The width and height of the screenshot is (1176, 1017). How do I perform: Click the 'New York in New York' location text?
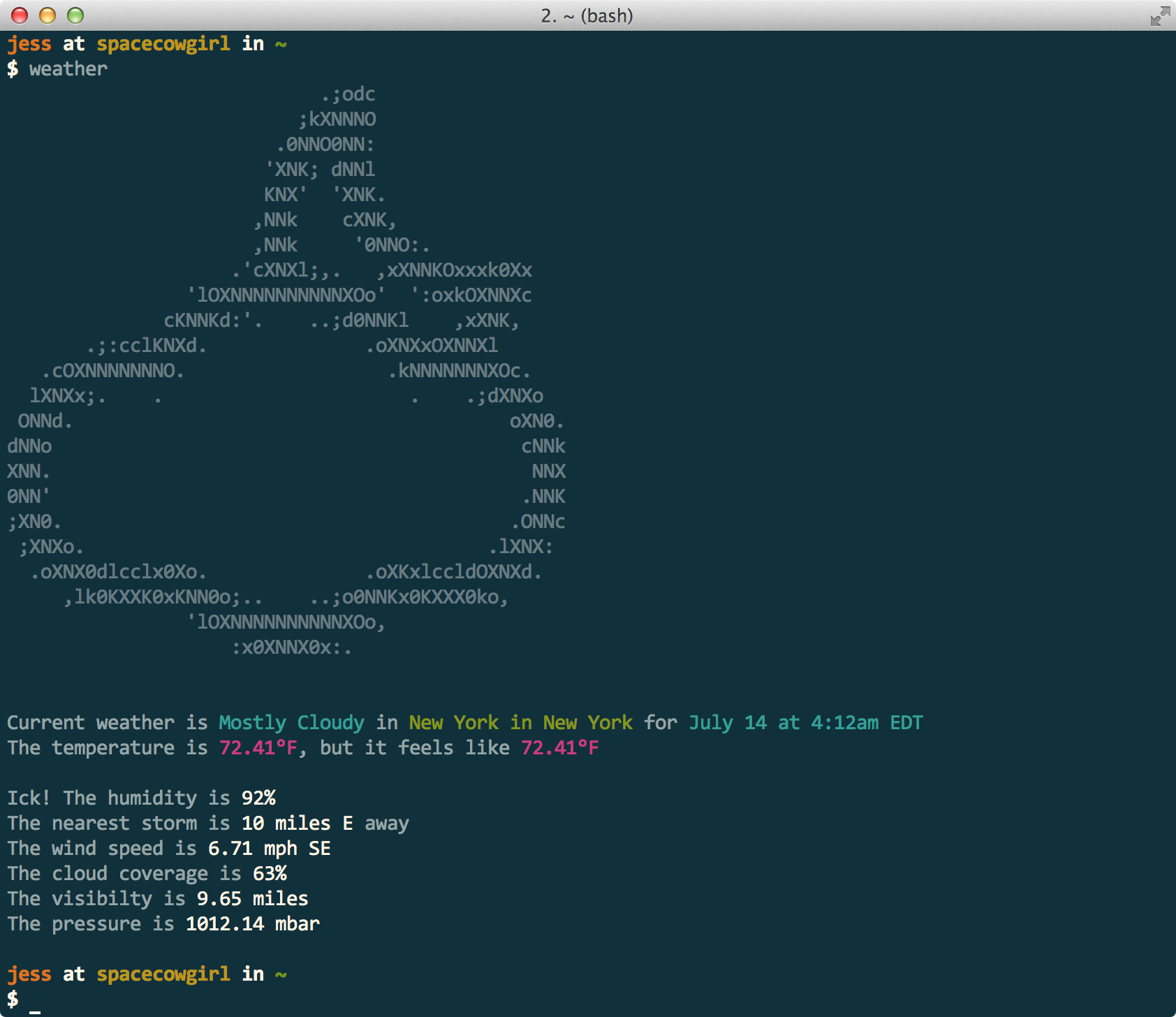(x=521, y=723)
